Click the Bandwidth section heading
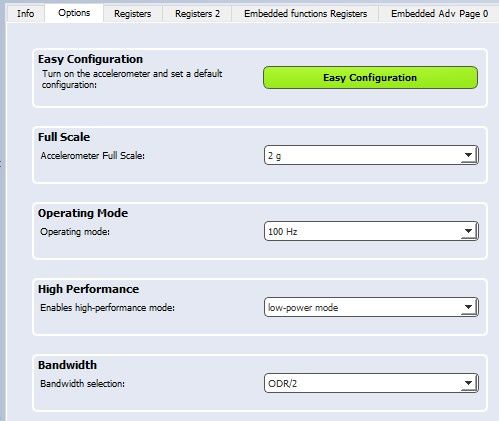499x421 pixels. point(67,365)
